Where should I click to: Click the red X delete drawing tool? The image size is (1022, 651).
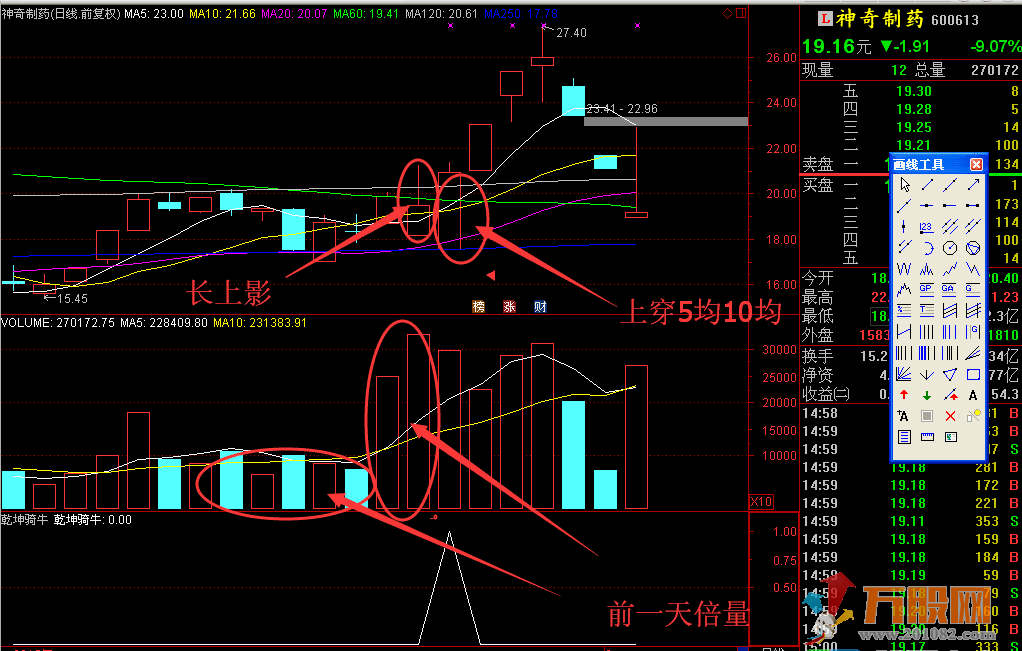950,416
